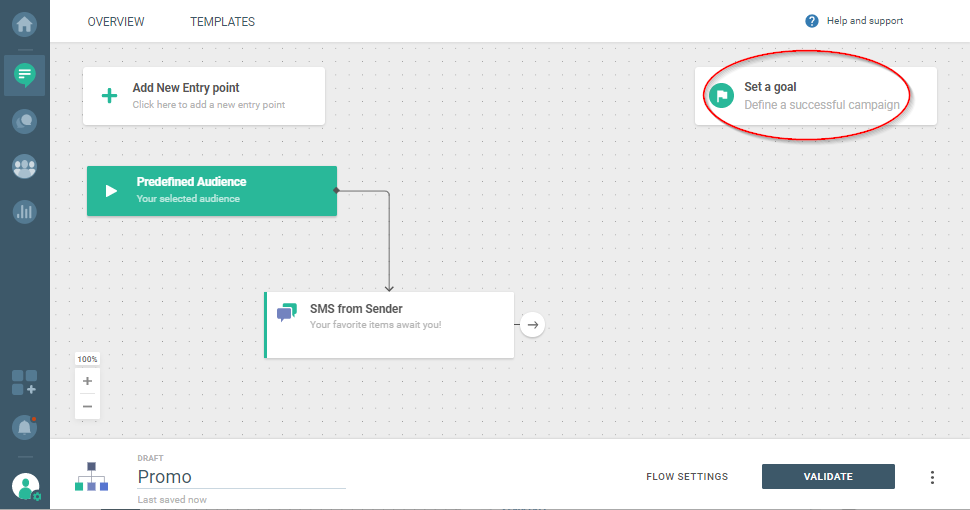Select the messaging flow sidebar icon

pos(24,75)
